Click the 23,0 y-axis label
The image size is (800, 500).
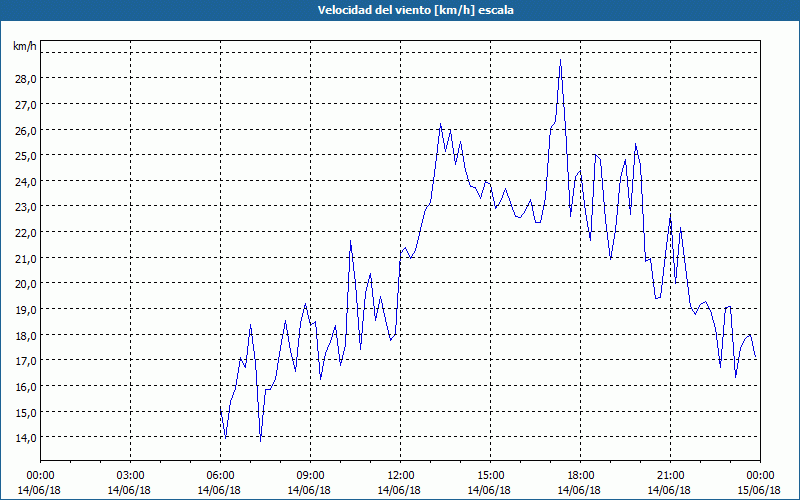[28, 207]
